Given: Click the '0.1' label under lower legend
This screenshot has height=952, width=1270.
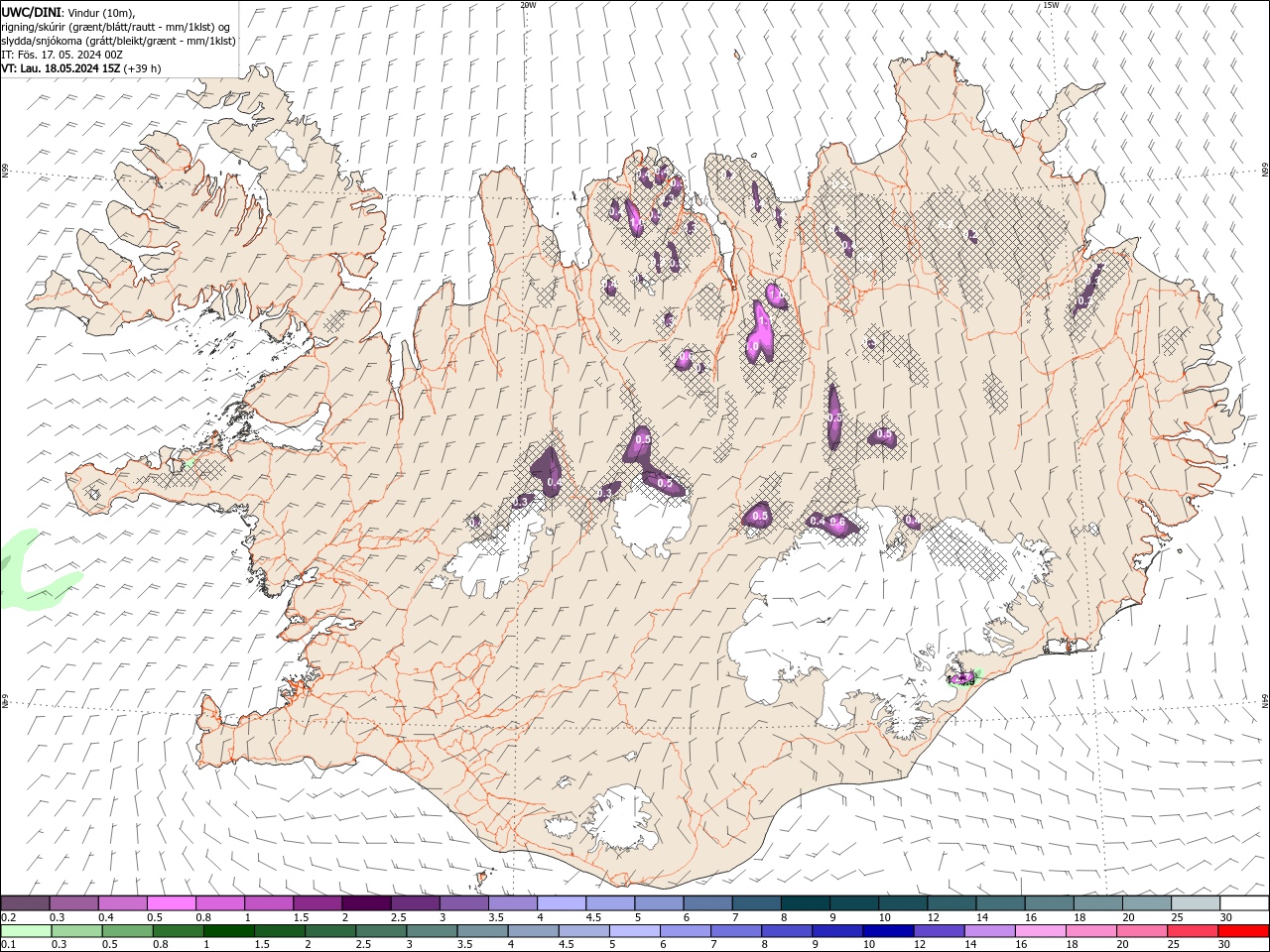Looking at the screenshot, I should tap(8, 944).
